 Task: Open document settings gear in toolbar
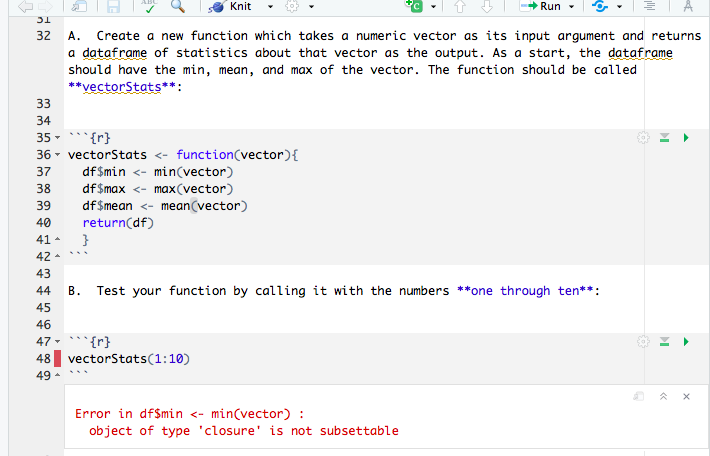[292, 6]
